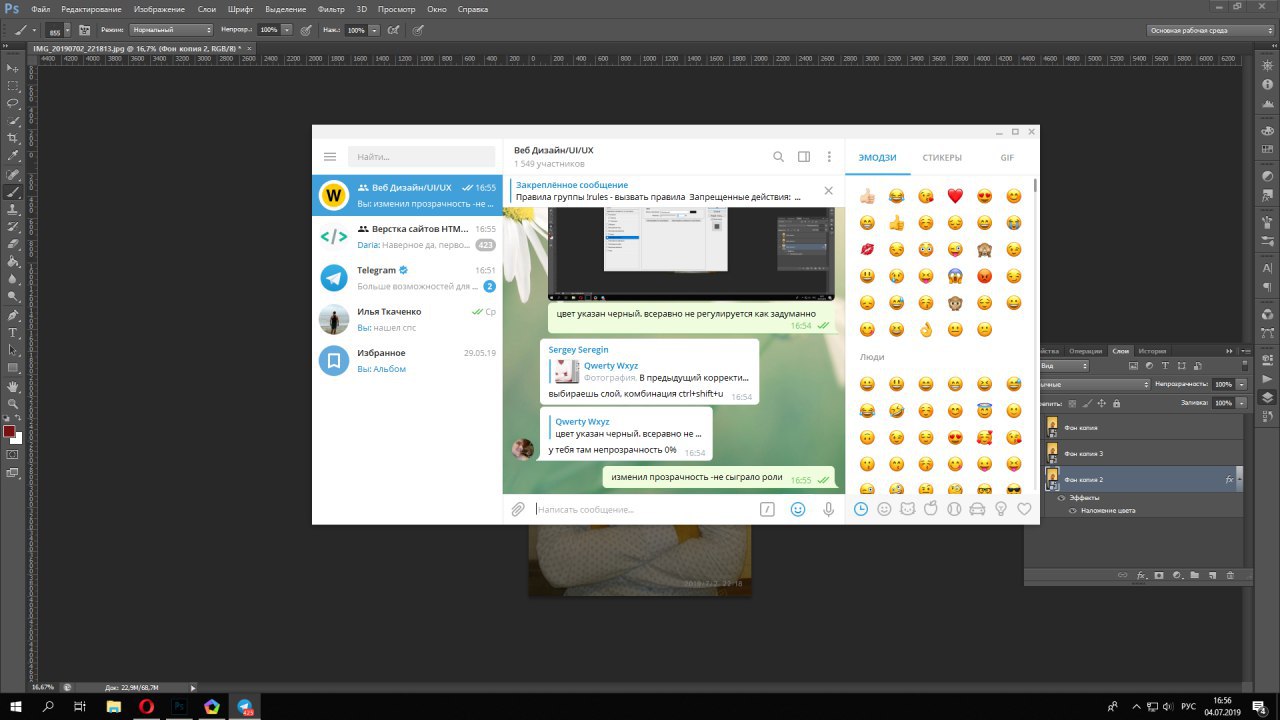Viewport: 1280px width, 720px height.
Task: Toggle Telegram side panel icon in chat header
Action: coord(804,157)
